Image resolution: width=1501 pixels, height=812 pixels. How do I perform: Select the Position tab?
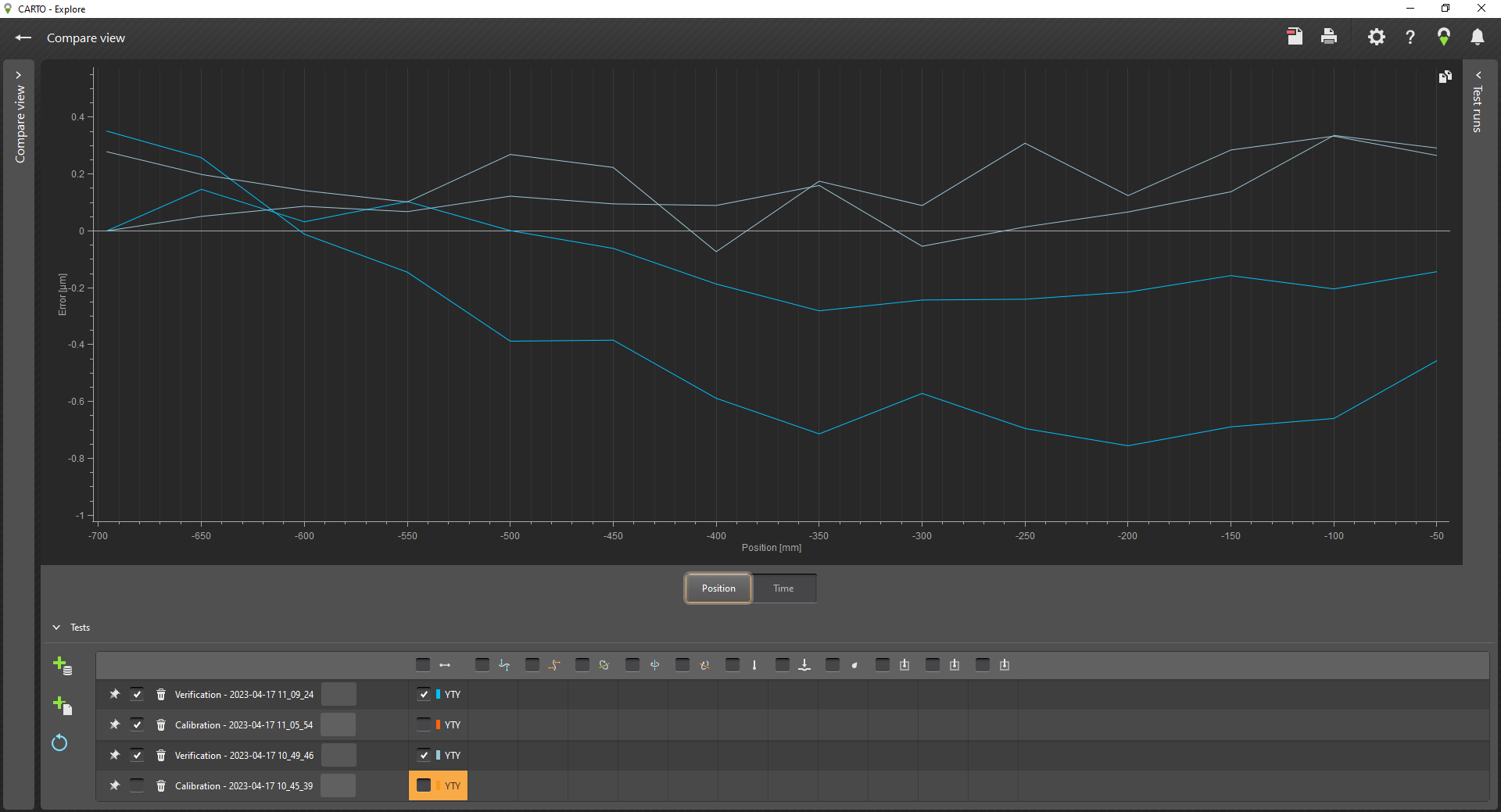point(718,588)
